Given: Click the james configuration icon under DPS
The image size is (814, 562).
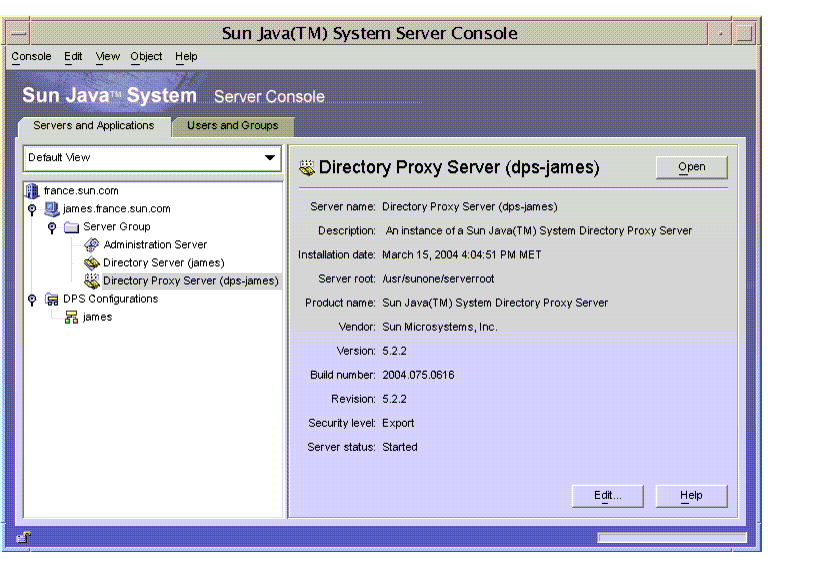Looking at the screenshot, I should pos(72,317).
